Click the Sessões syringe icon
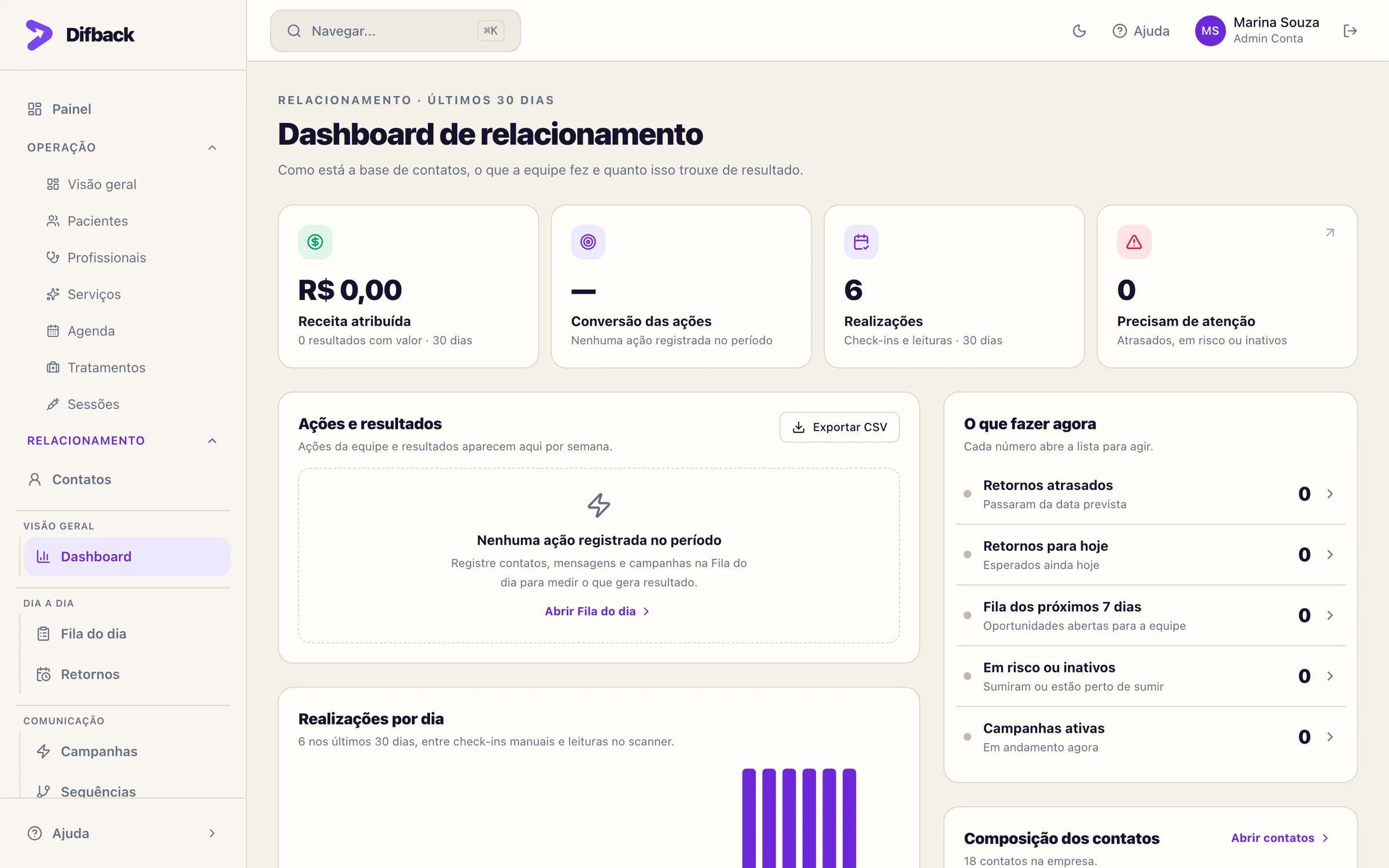 coord(53,404)
